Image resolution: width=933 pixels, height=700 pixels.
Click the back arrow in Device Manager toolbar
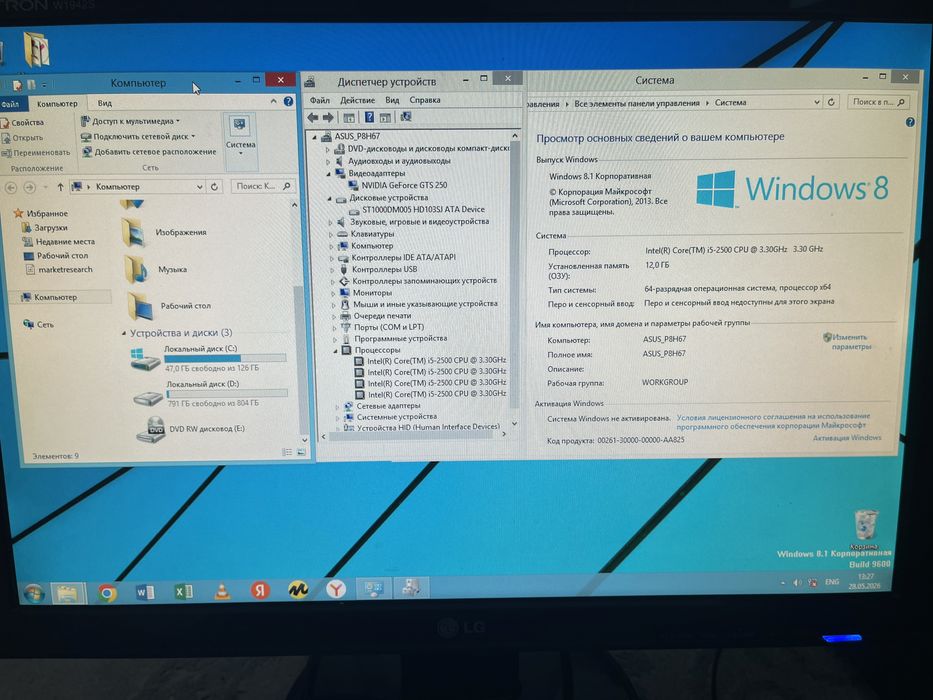click(312, 117)
